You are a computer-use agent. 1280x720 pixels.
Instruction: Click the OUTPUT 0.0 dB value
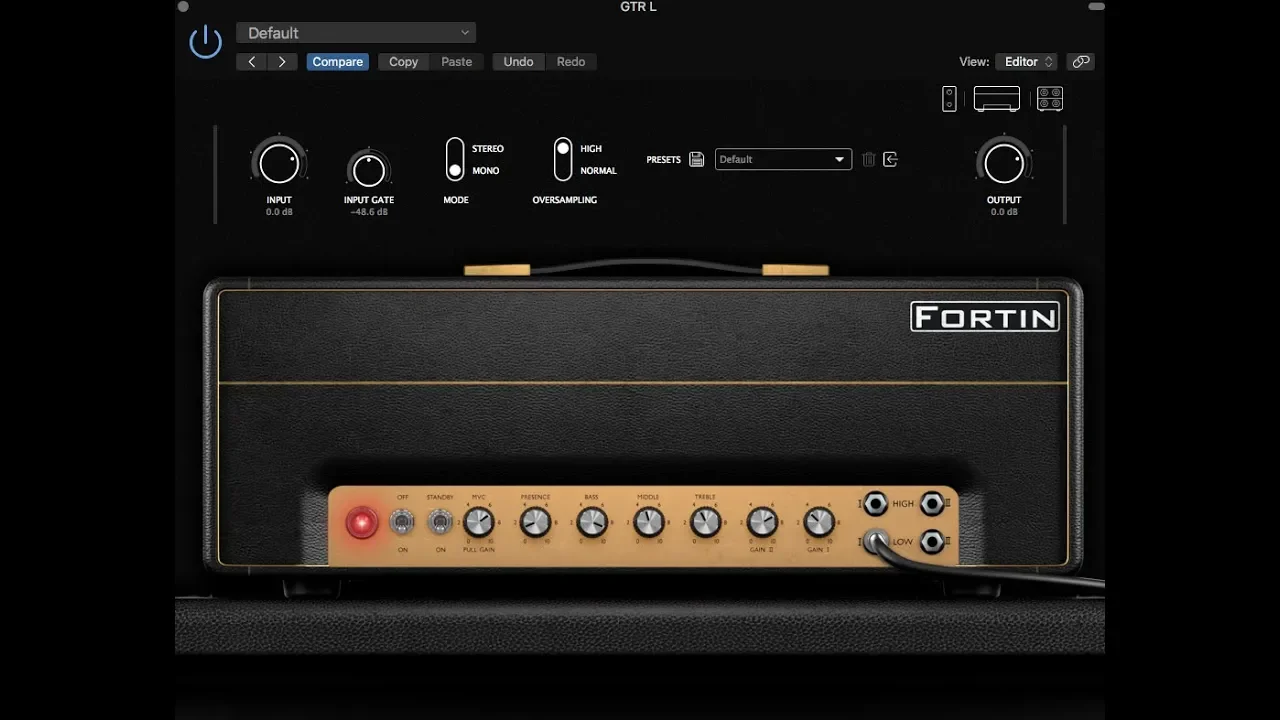pos(1004,212)
